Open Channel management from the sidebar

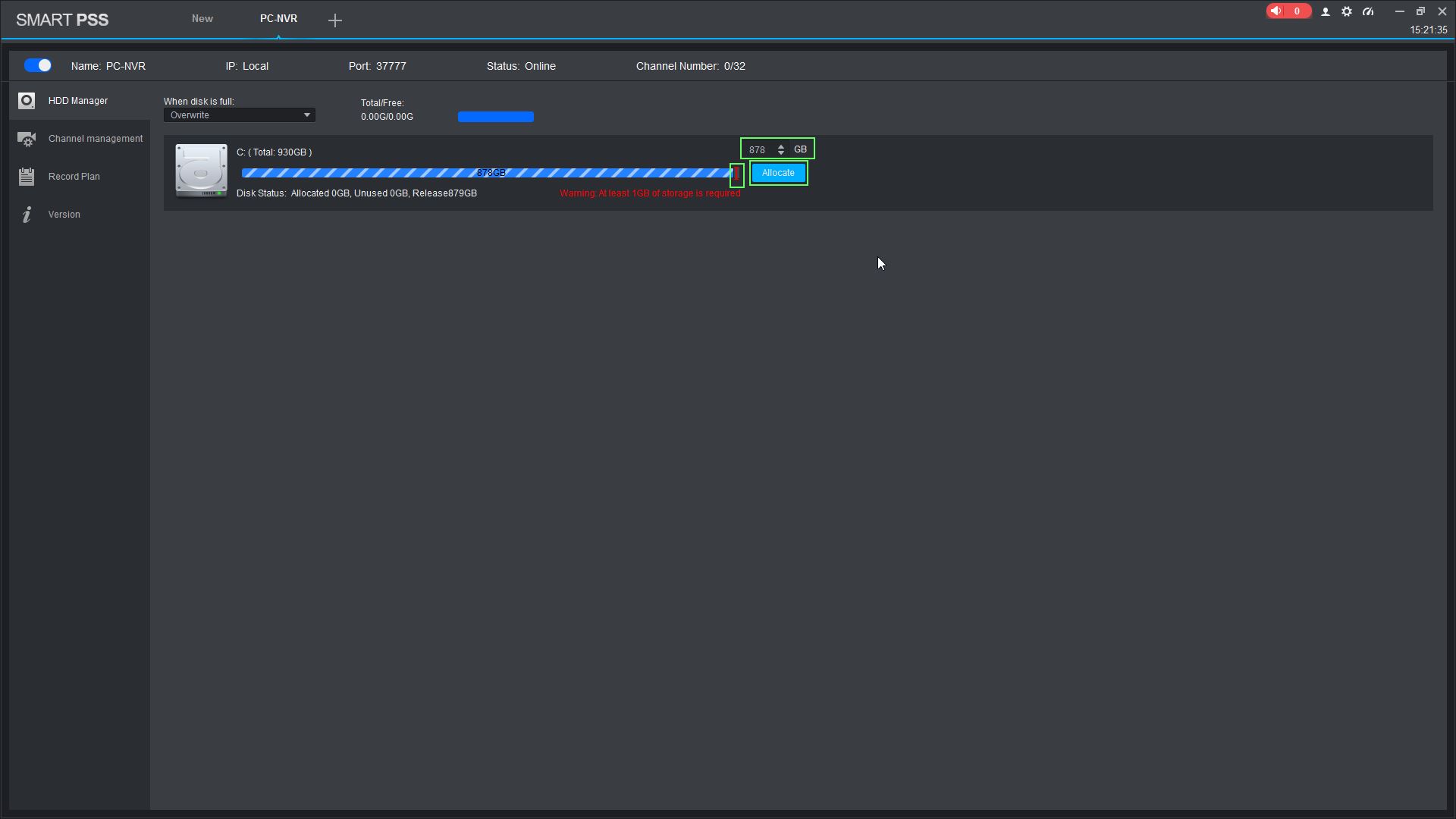pyautogui.click(x=95, y=139)
